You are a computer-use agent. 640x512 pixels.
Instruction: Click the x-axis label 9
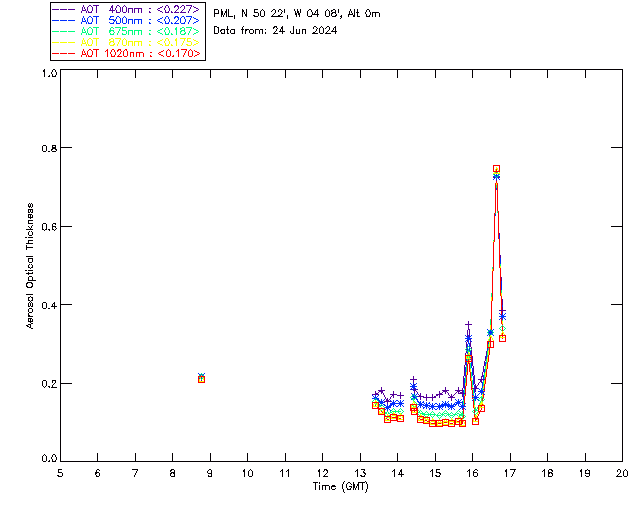point(210,473)
